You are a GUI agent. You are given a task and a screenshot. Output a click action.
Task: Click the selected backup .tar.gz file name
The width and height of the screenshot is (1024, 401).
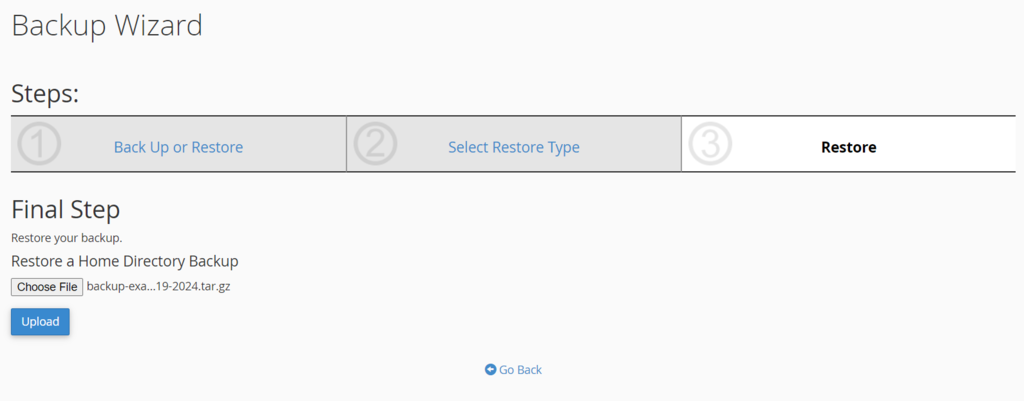(158, 287)
